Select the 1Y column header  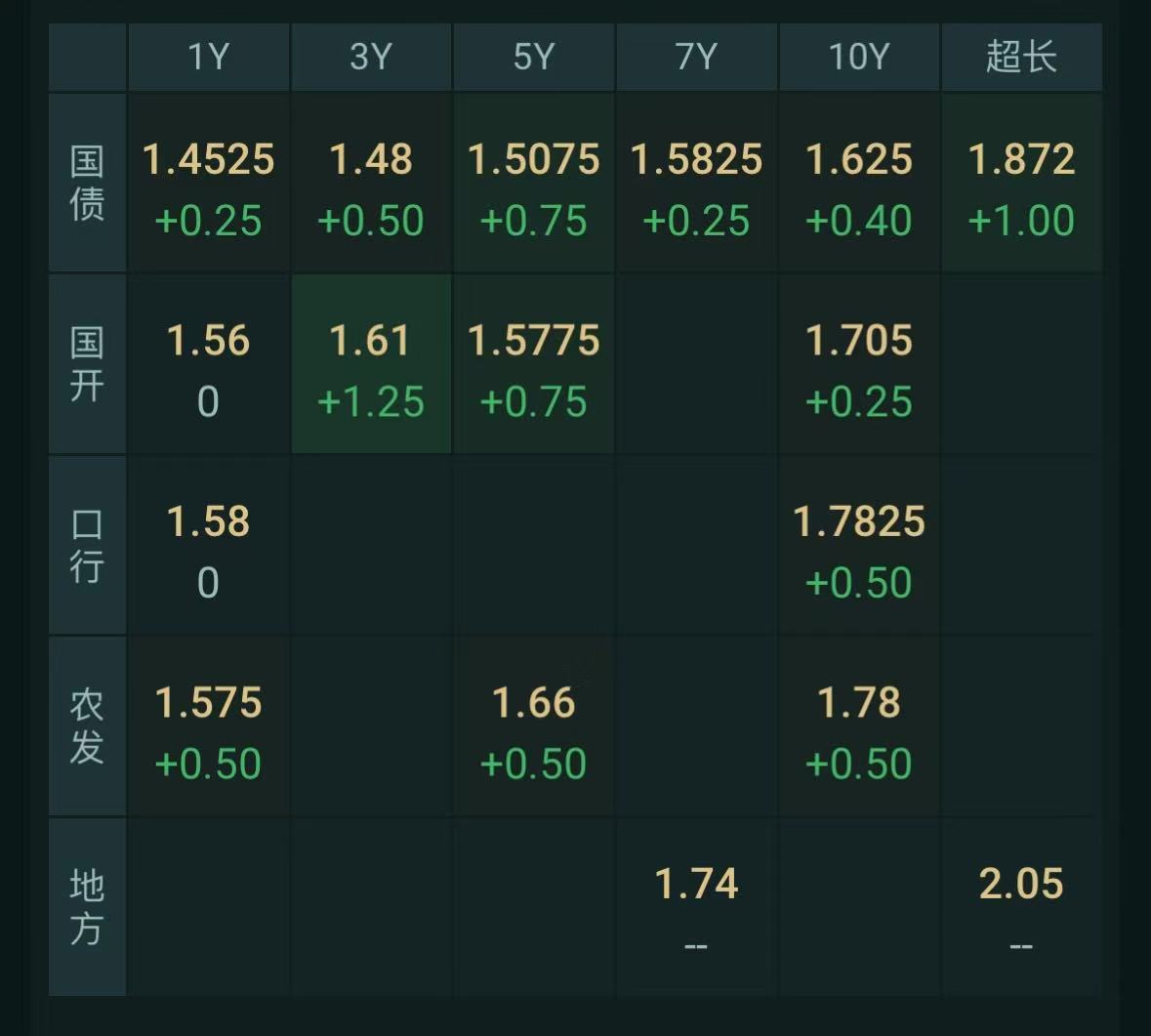click(x=208, y=57)
